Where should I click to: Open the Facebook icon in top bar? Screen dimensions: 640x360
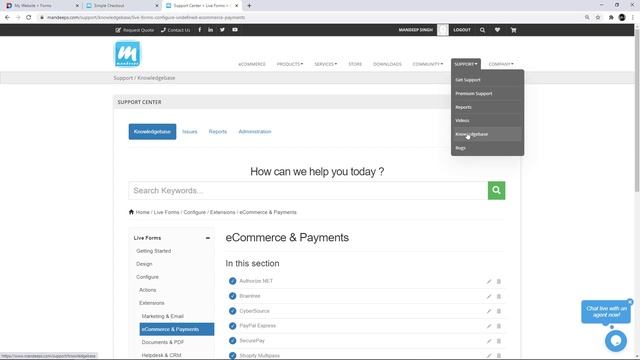click(x=200, y=30)
